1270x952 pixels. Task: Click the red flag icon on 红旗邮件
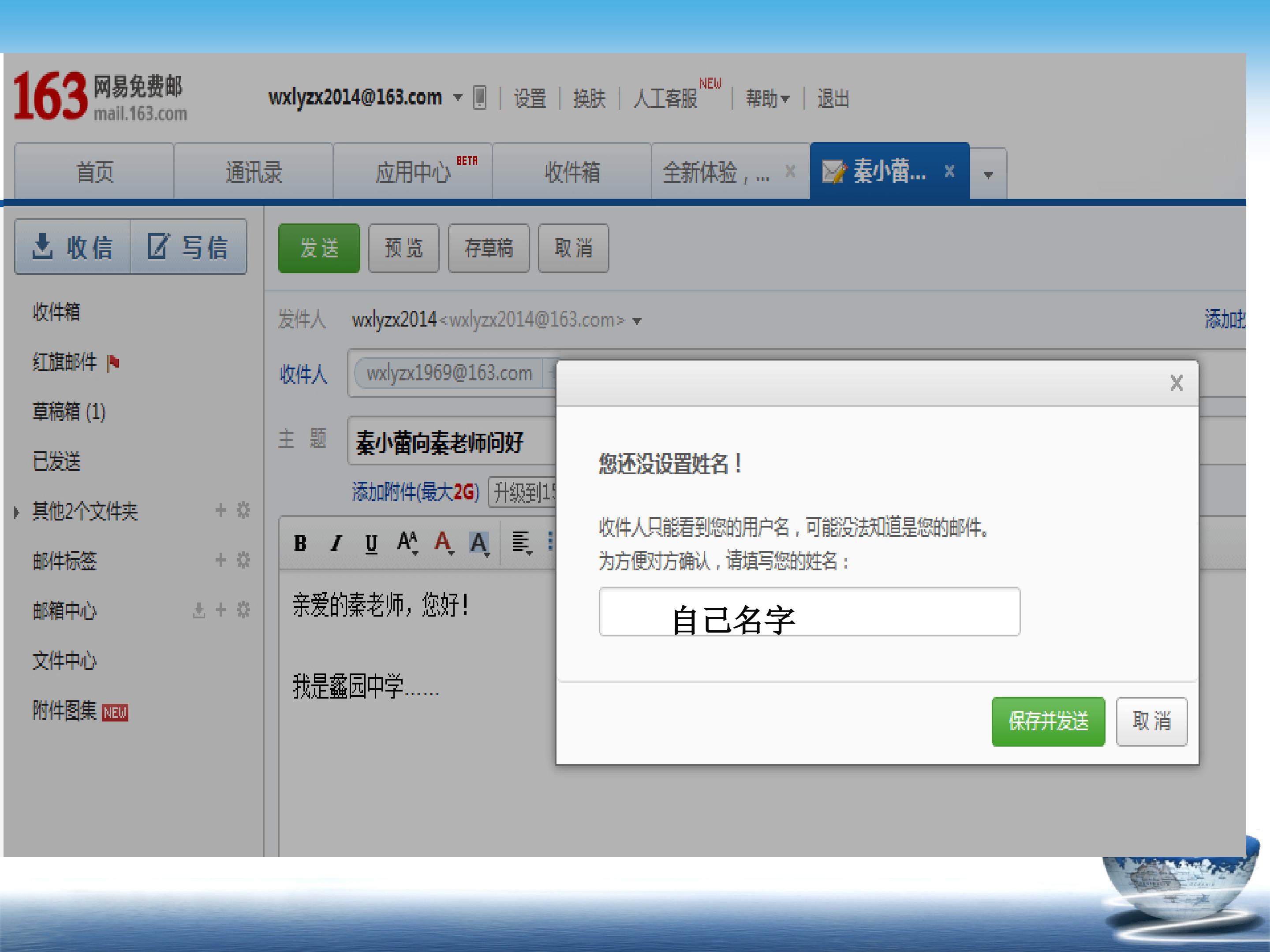tap(113, 363)
